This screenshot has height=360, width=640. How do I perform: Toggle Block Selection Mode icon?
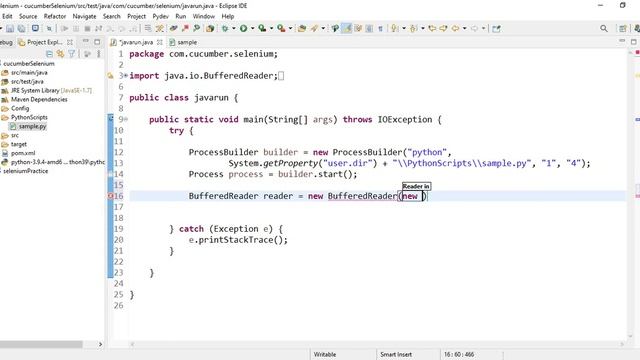tap(369, 29)
